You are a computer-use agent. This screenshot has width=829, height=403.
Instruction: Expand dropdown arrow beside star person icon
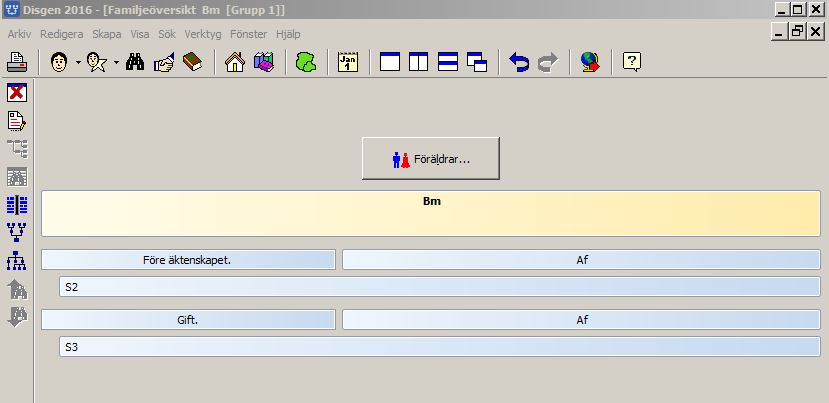point(116,63)
